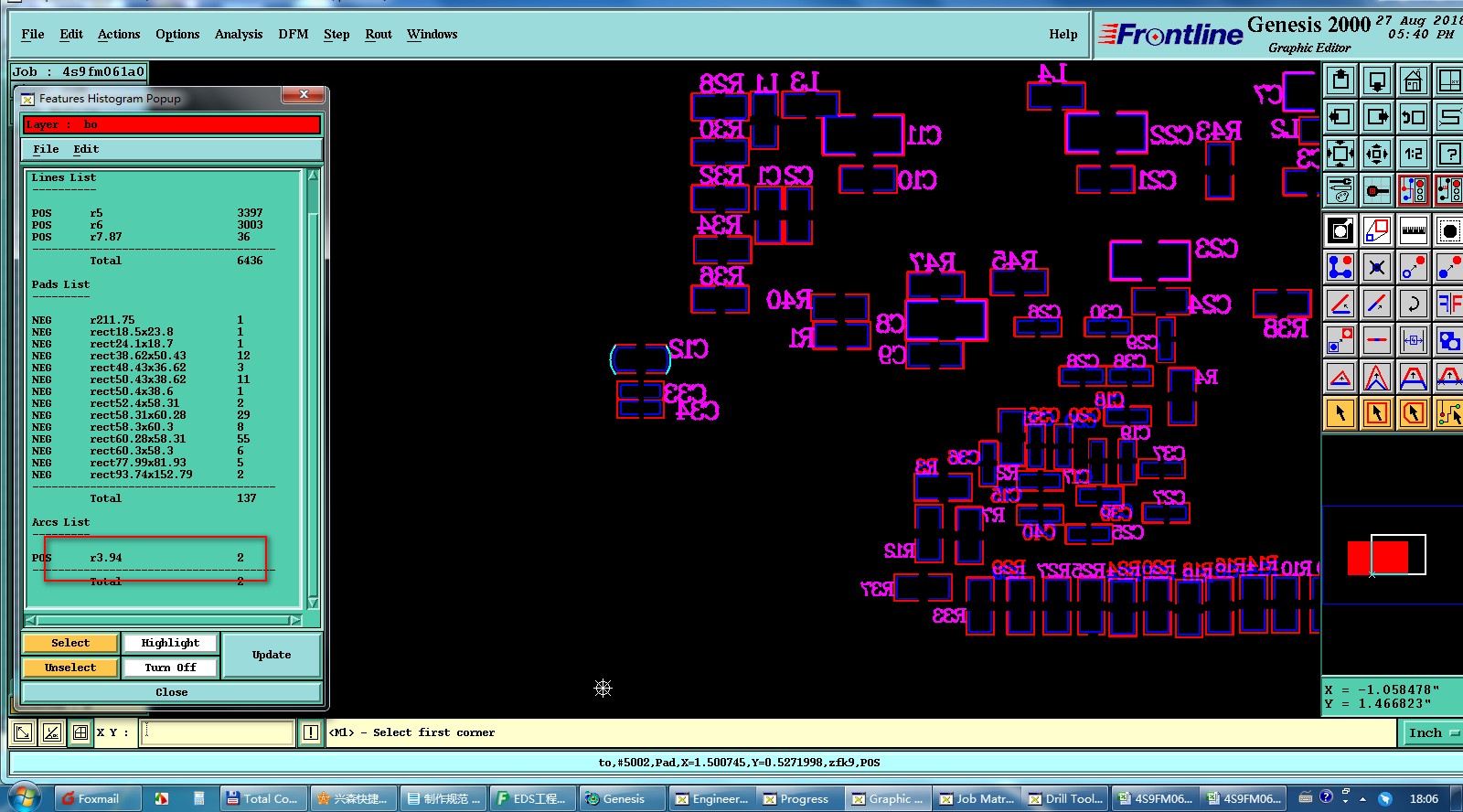Click the pan up arrow icon
The image size is (1463, 812).
(x=1340, y=80)
